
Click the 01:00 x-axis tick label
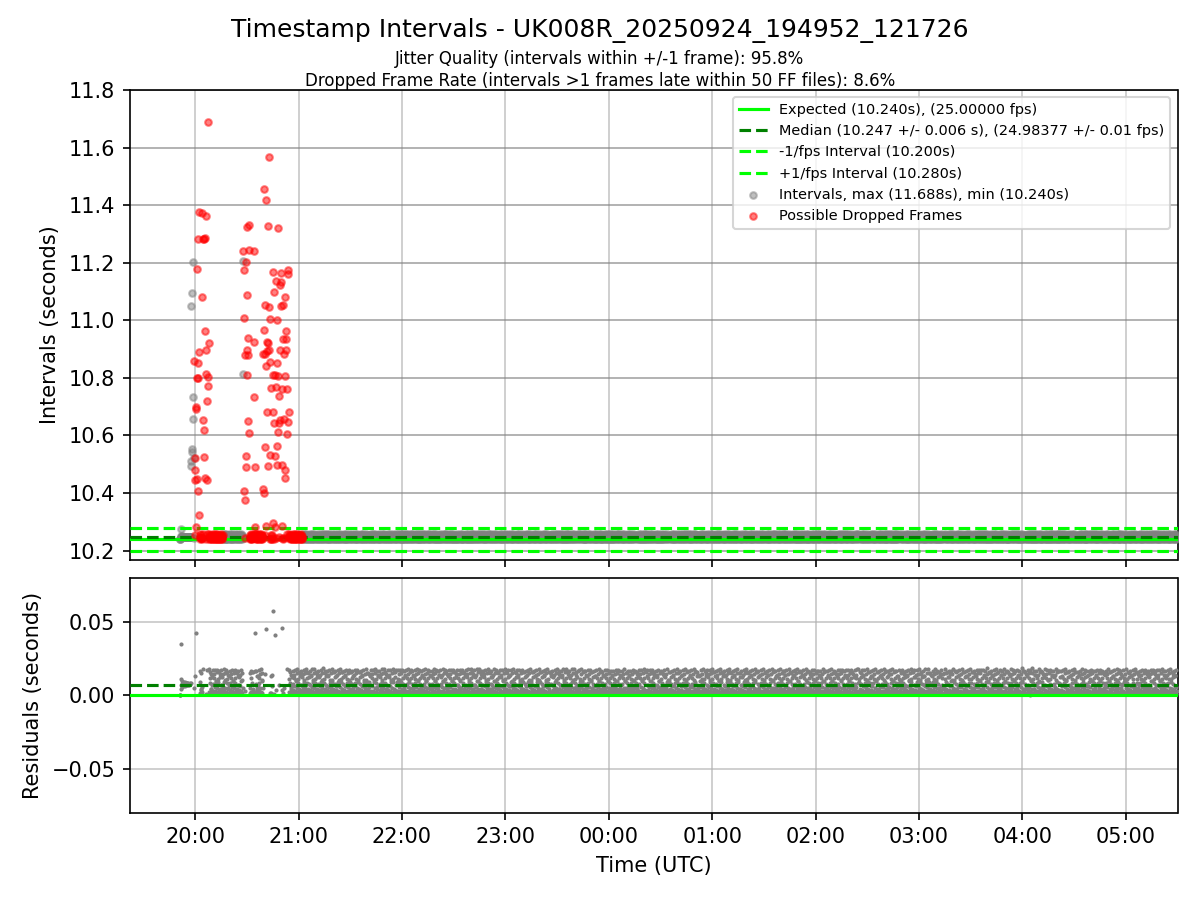pyautogui.click(x=712, y=835)
